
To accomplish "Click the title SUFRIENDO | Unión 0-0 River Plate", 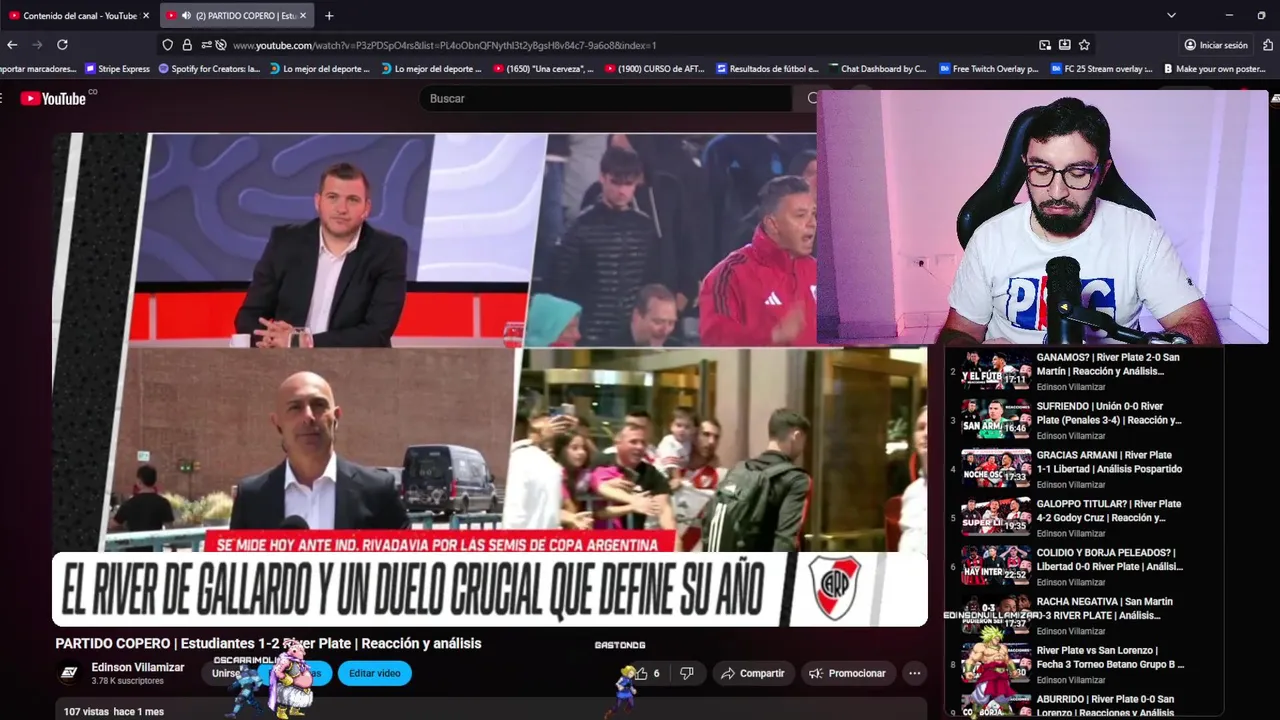I will point(1108,413).
